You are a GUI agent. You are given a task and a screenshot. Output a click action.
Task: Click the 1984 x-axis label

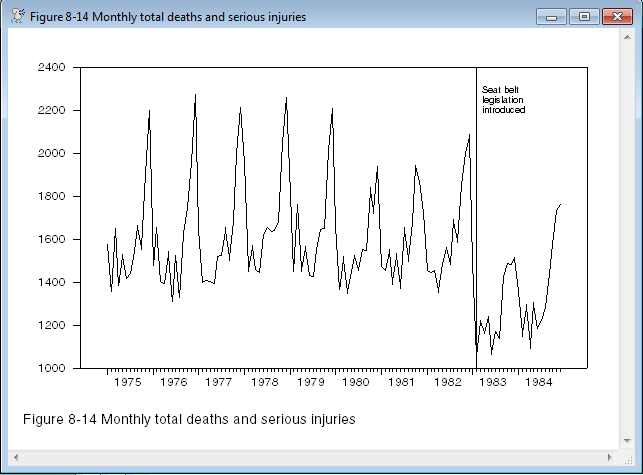click(x=537, y=383)
